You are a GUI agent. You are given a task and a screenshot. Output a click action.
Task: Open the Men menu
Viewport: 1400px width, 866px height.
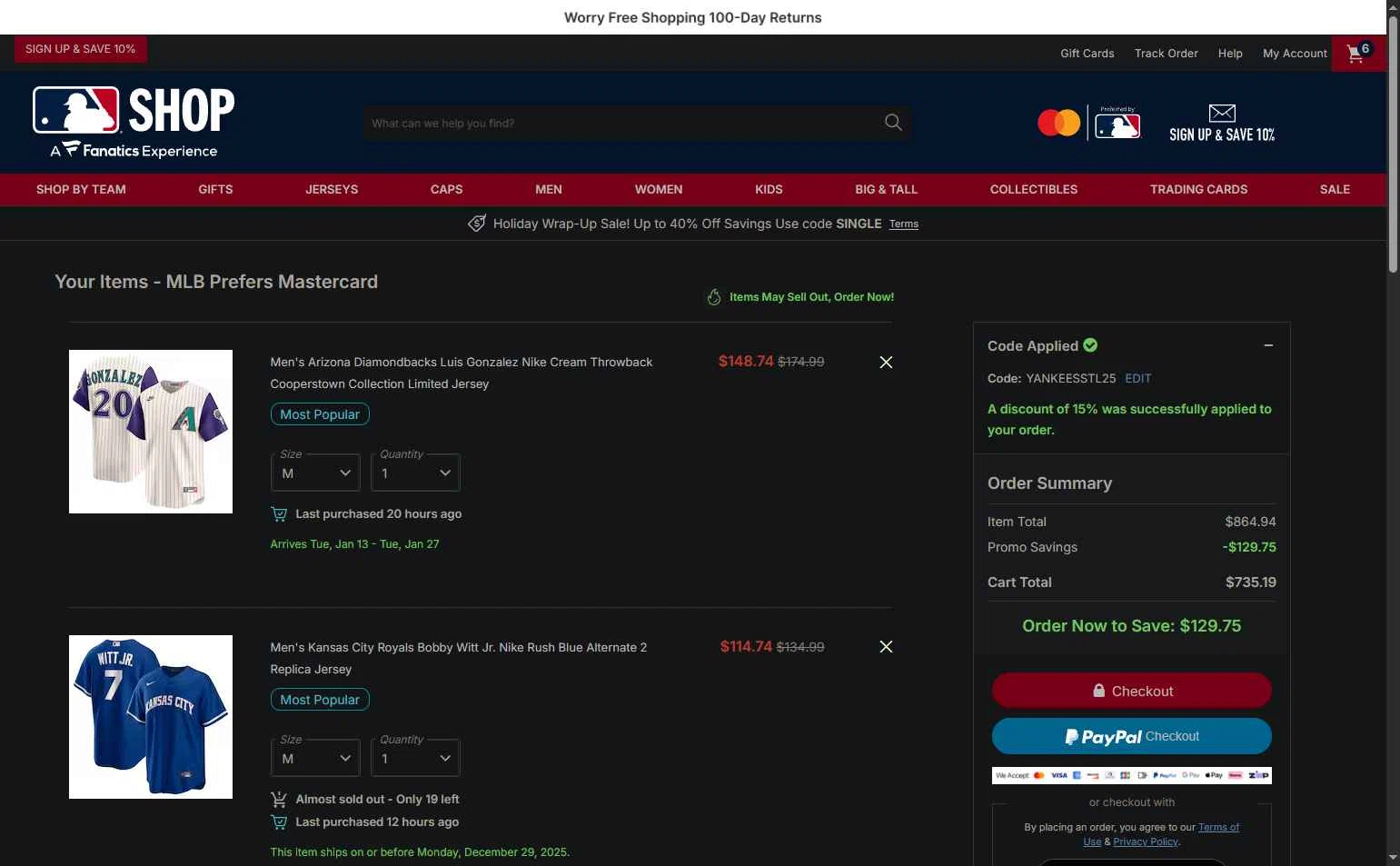click(x=549, y=189)
